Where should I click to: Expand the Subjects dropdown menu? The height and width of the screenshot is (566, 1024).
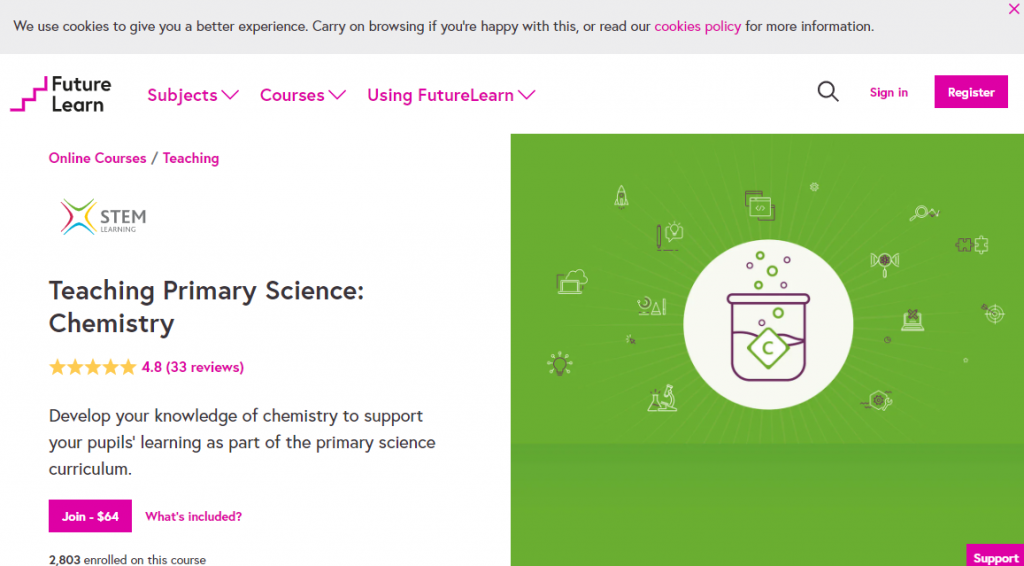point(193,95)
